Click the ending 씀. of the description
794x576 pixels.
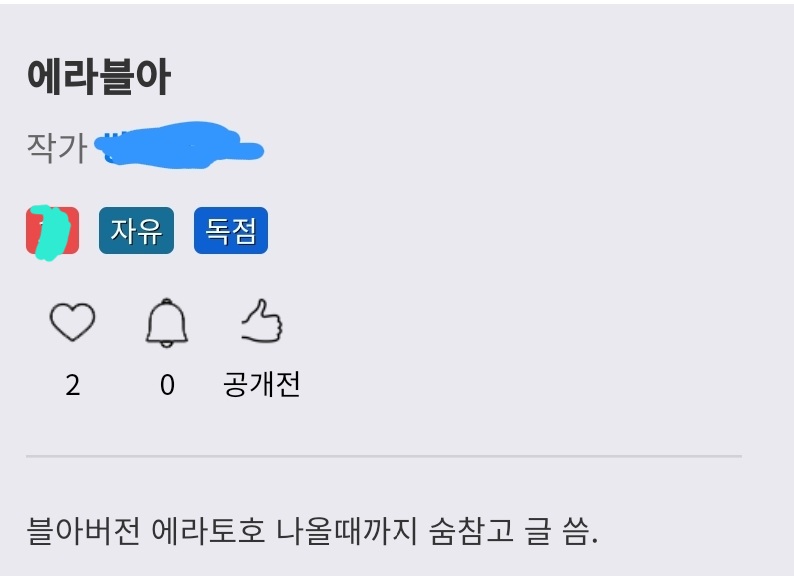[x=580, y=531]
